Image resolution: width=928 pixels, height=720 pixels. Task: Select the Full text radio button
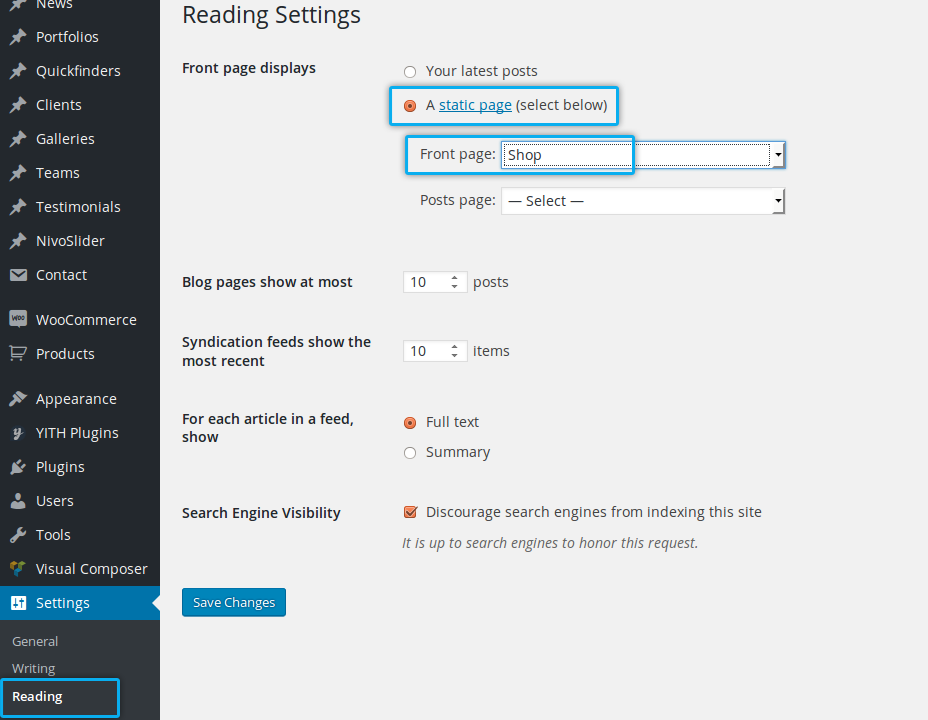pos(410,423)
